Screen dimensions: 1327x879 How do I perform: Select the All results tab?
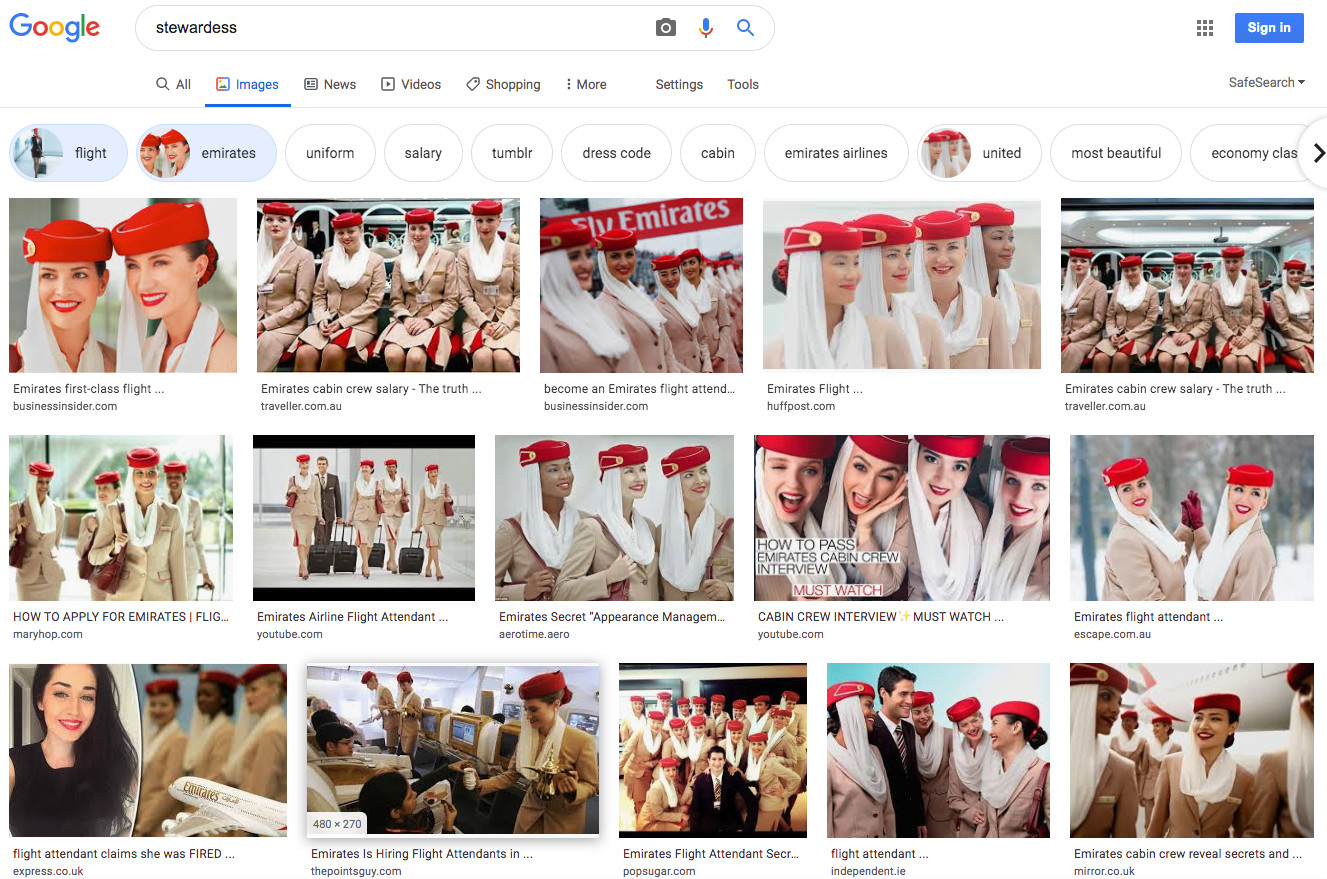click(173, 85)
